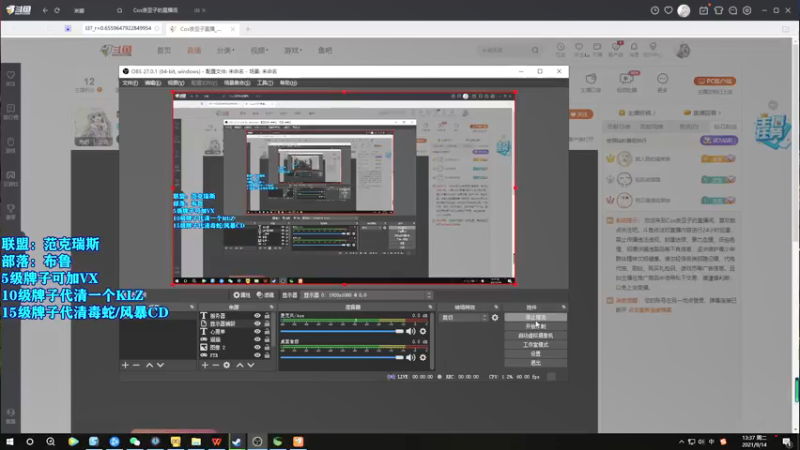This screenshot has width=800, height=450.
Task: Add a new source with the plus icon
Action: tap(205, 365)
